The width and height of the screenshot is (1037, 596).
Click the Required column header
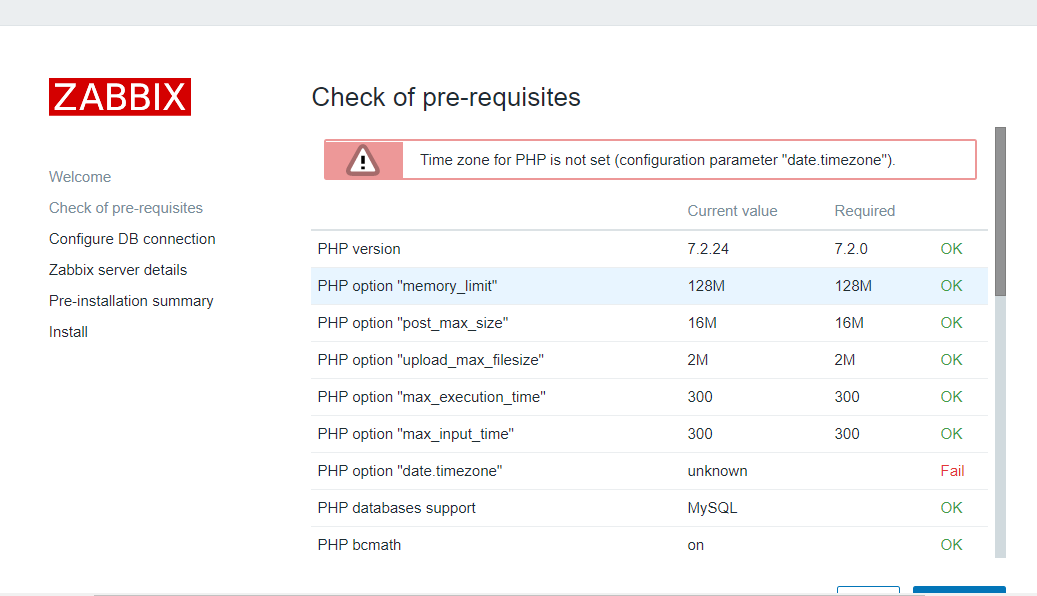click(x=864, y=210)
